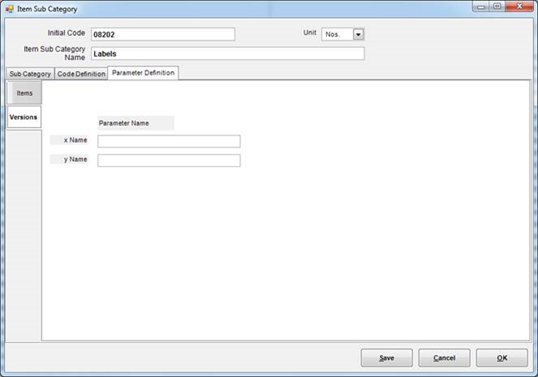Screen dimensions: 538x377
Task: Click the Parameter Name column header
Action: click(x=136, y=123)
